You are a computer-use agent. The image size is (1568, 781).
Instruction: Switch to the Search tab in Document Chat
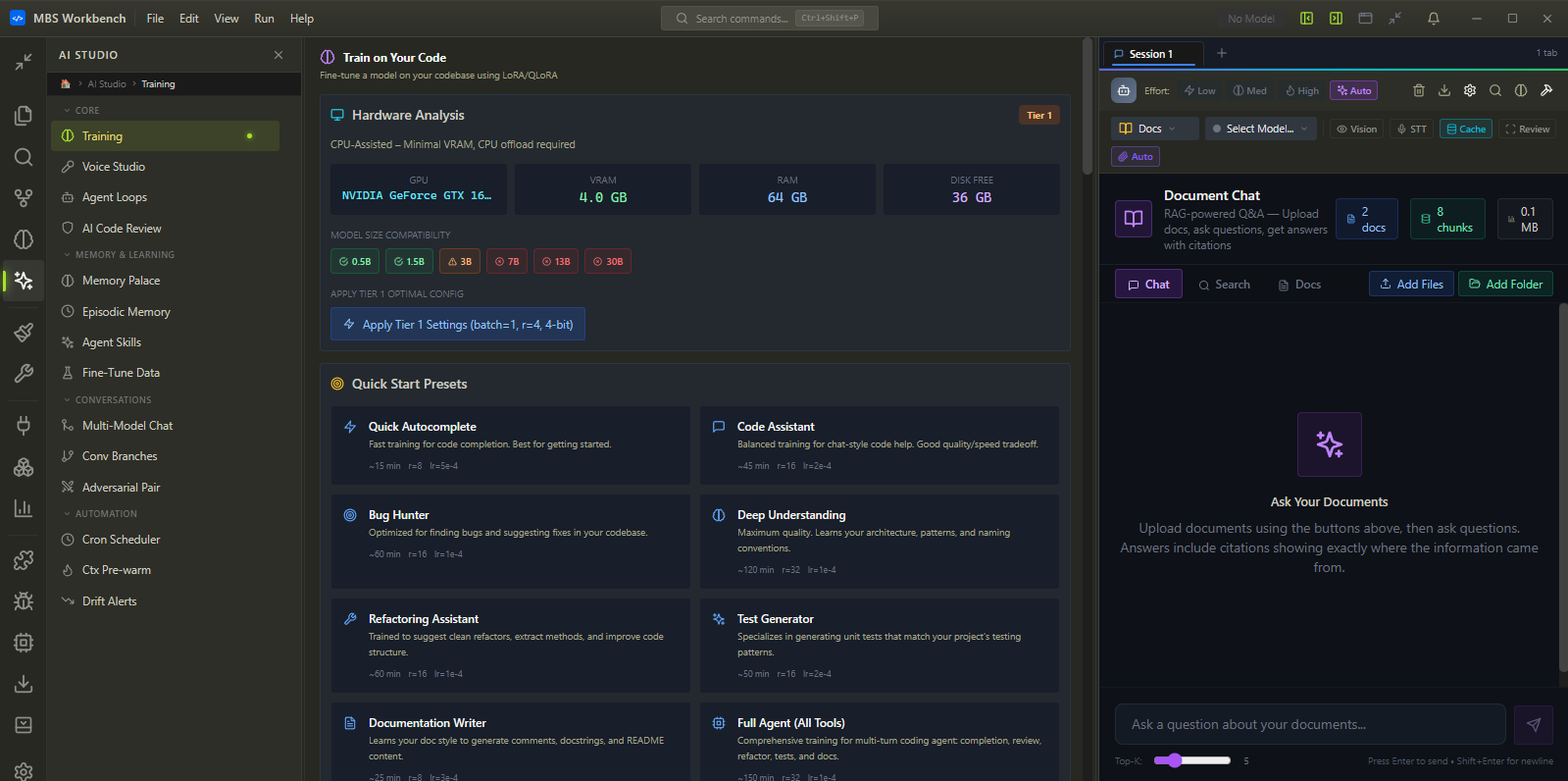point(1224,285)
